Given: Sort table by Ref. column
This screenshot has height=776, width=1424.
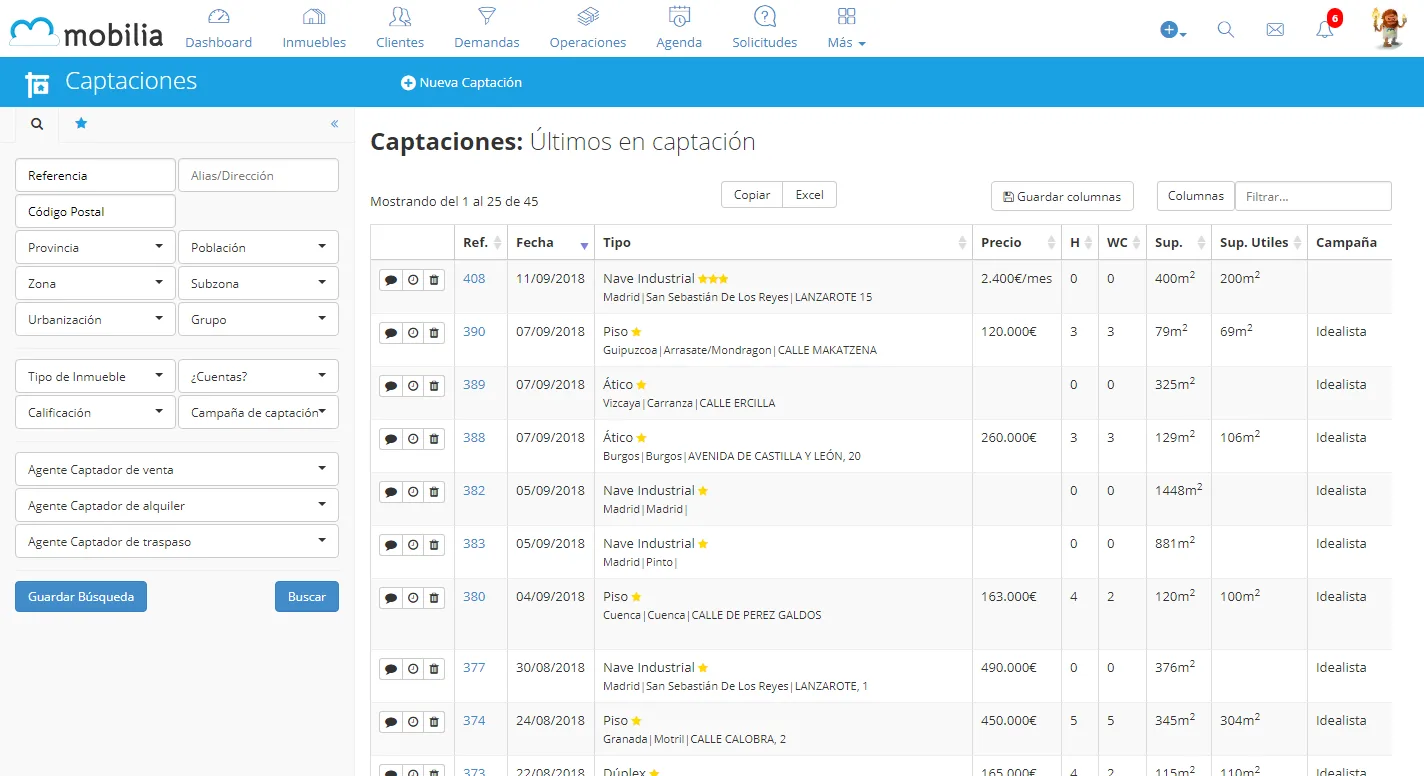Looking at the screenshot, I should [481, 242].
